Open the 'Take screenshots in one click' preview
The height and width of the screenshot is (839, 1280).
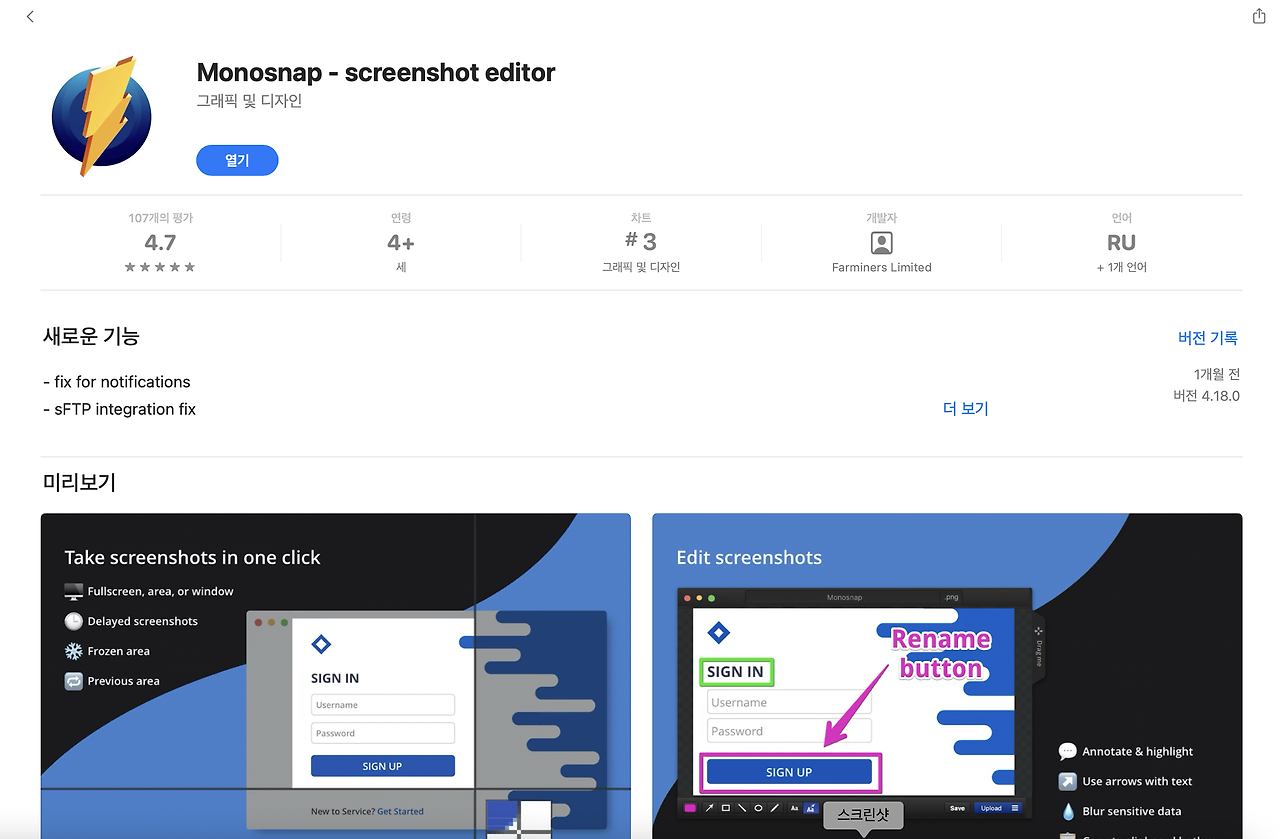336,676
